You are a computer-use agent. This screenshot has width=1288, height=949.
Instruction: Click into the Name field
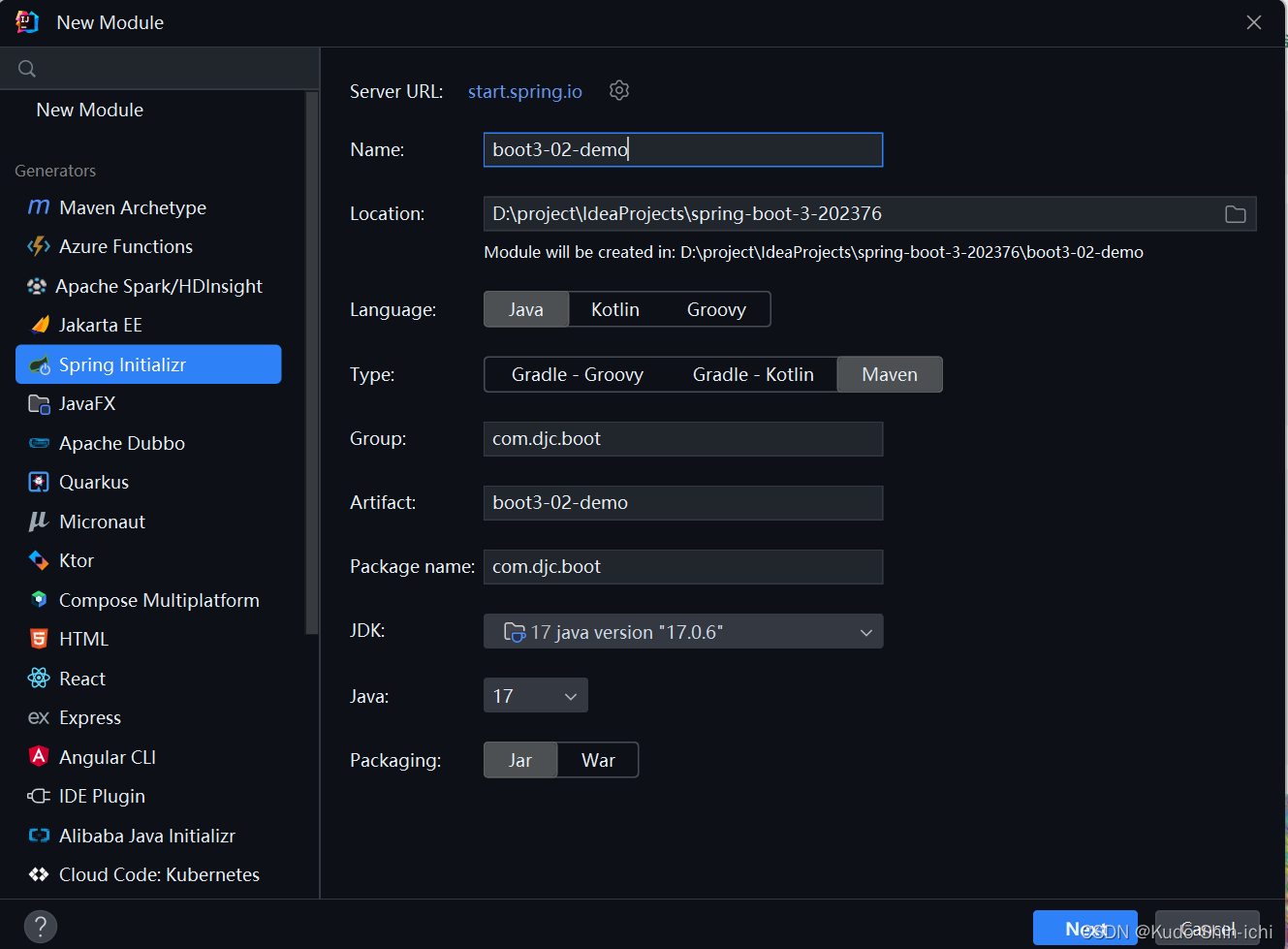tap(683, 149)
